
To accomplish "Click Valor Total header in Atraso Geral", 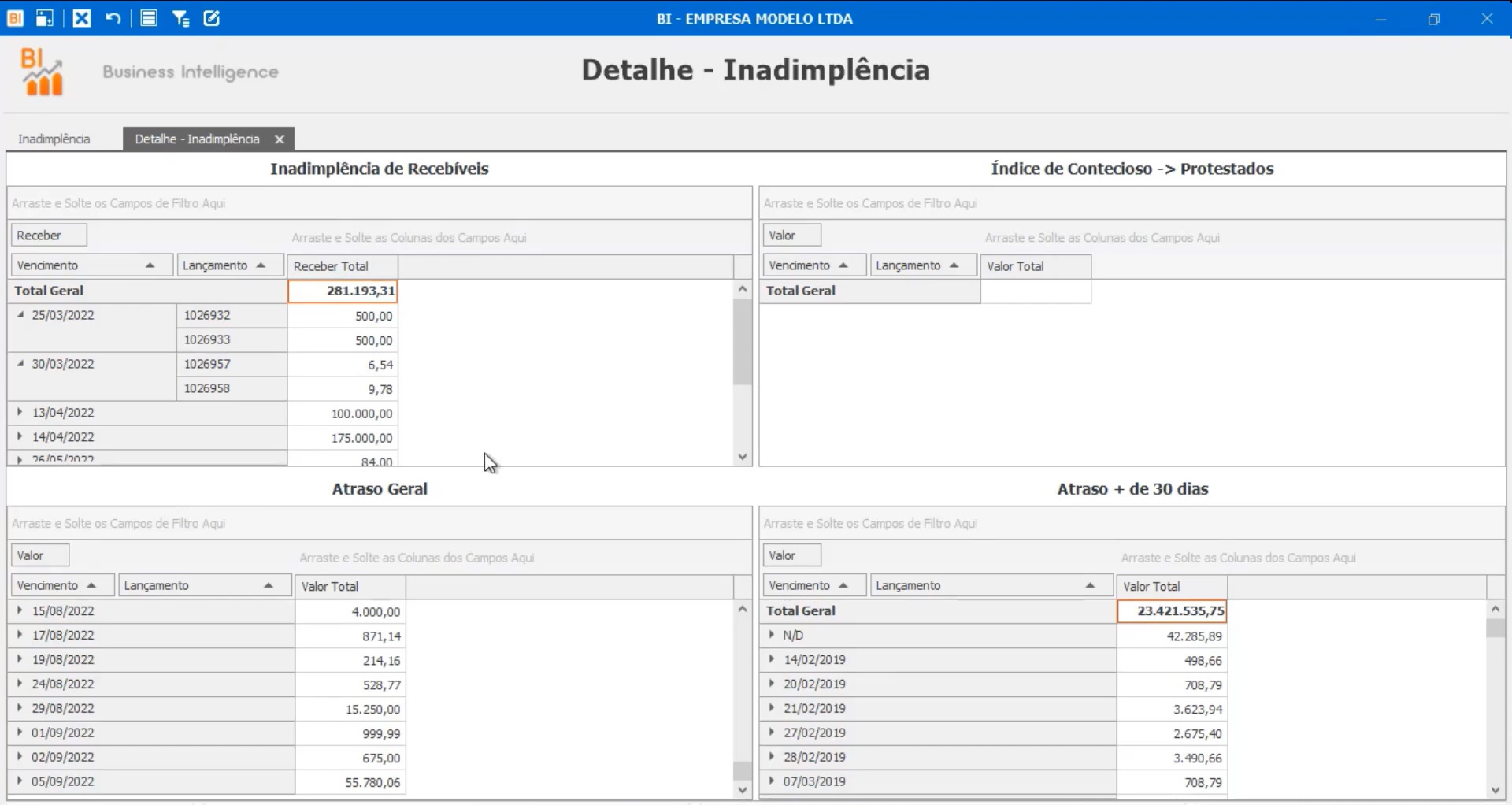I will pyautogui.click(x=350, y=586).
